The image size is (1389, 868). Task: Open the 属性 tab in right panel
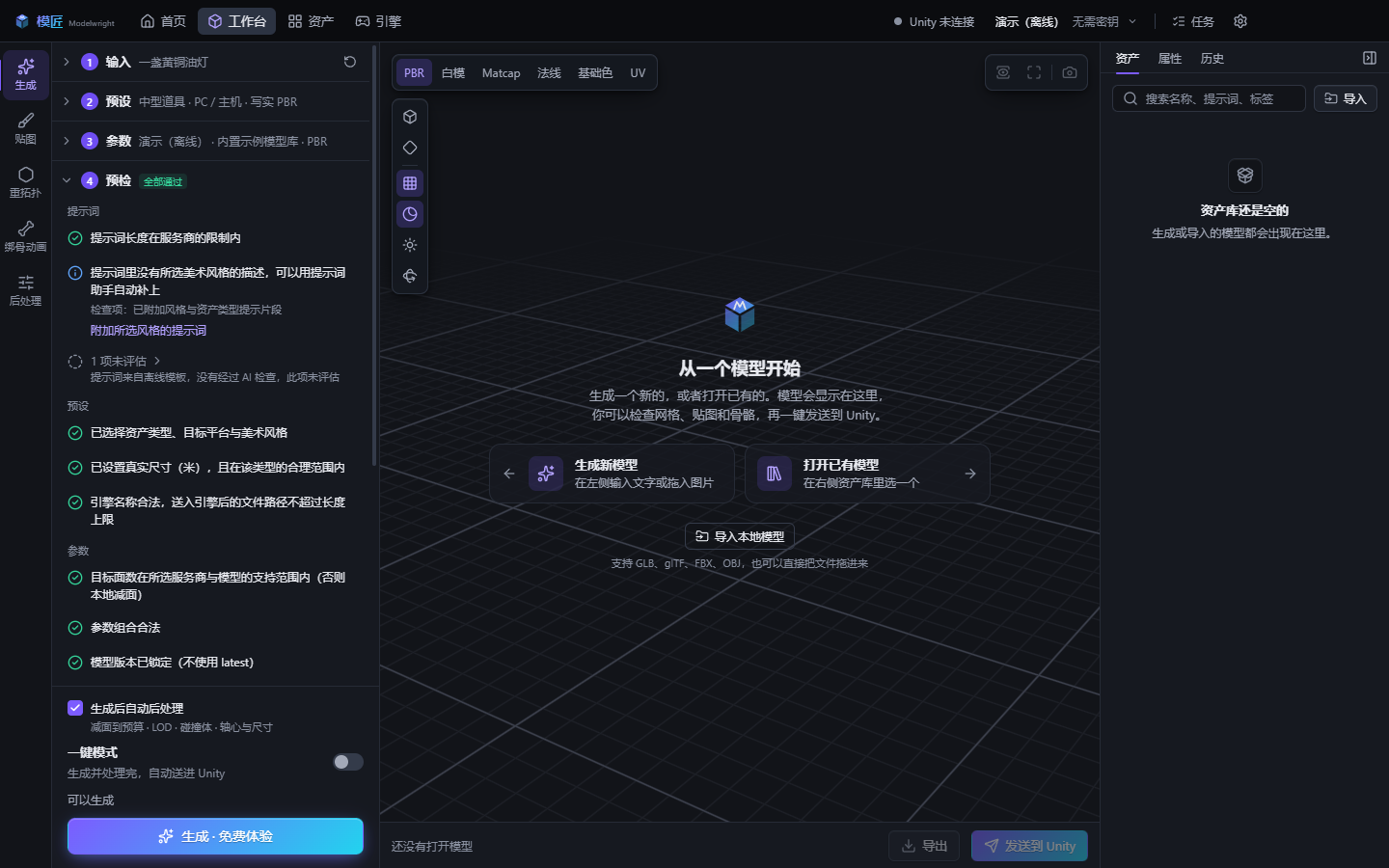tap(1170, 59)
